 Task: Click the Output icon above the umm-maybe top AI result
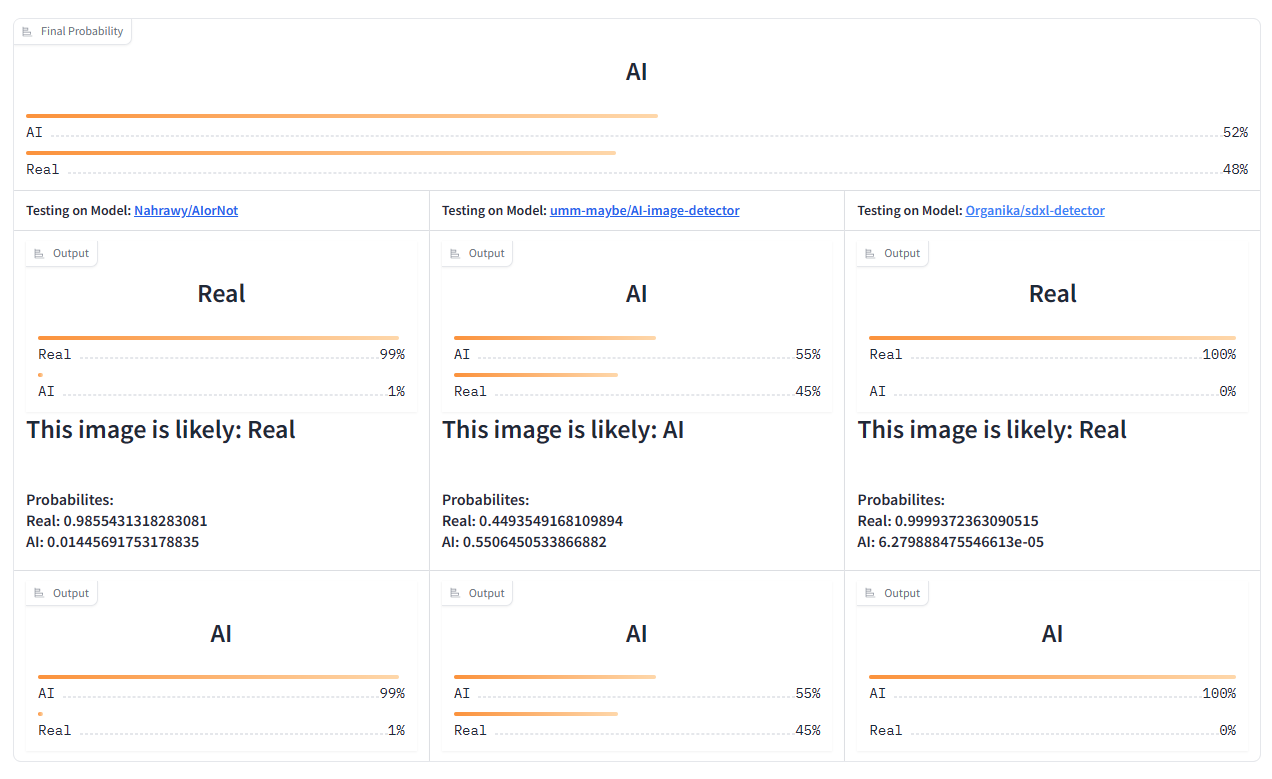455,254
